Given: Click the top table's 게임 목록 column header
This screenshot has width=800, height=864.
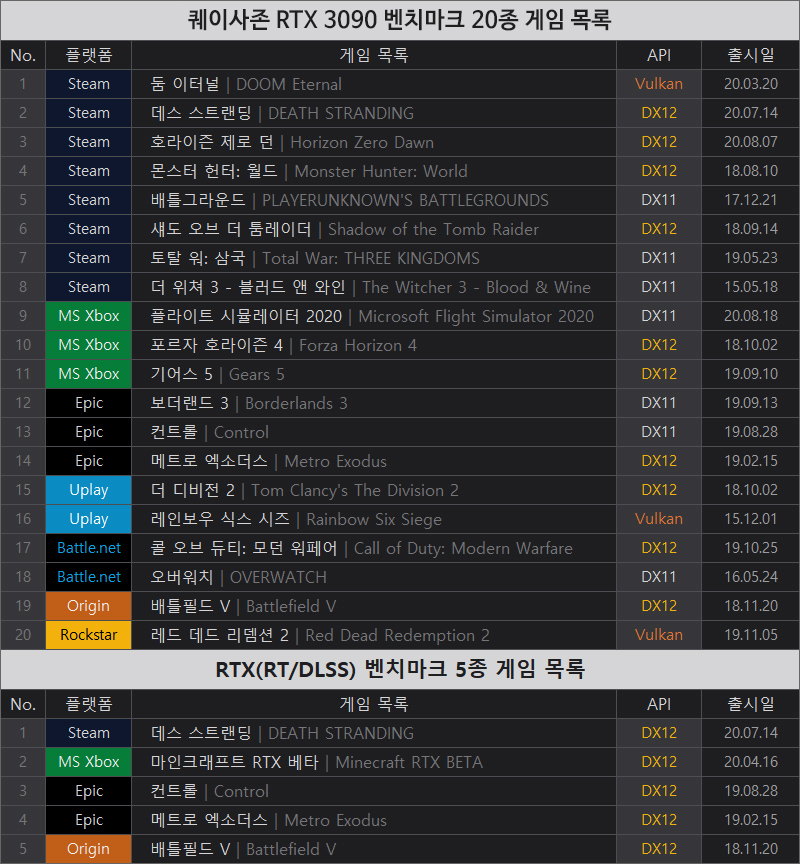Looking at the screenshot, I should coord(374,55).
